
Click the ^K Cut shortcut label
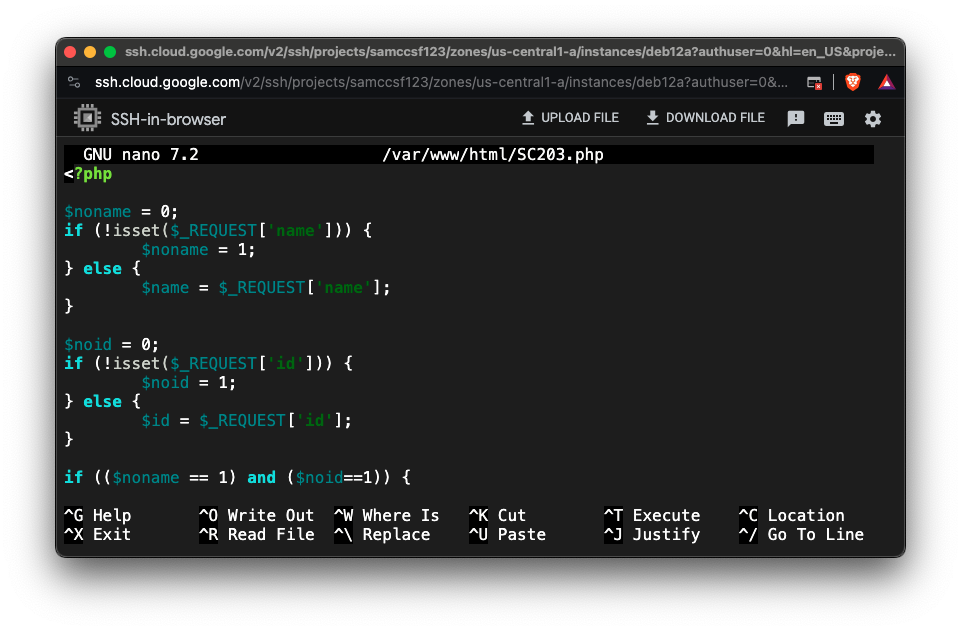(497, 515)
